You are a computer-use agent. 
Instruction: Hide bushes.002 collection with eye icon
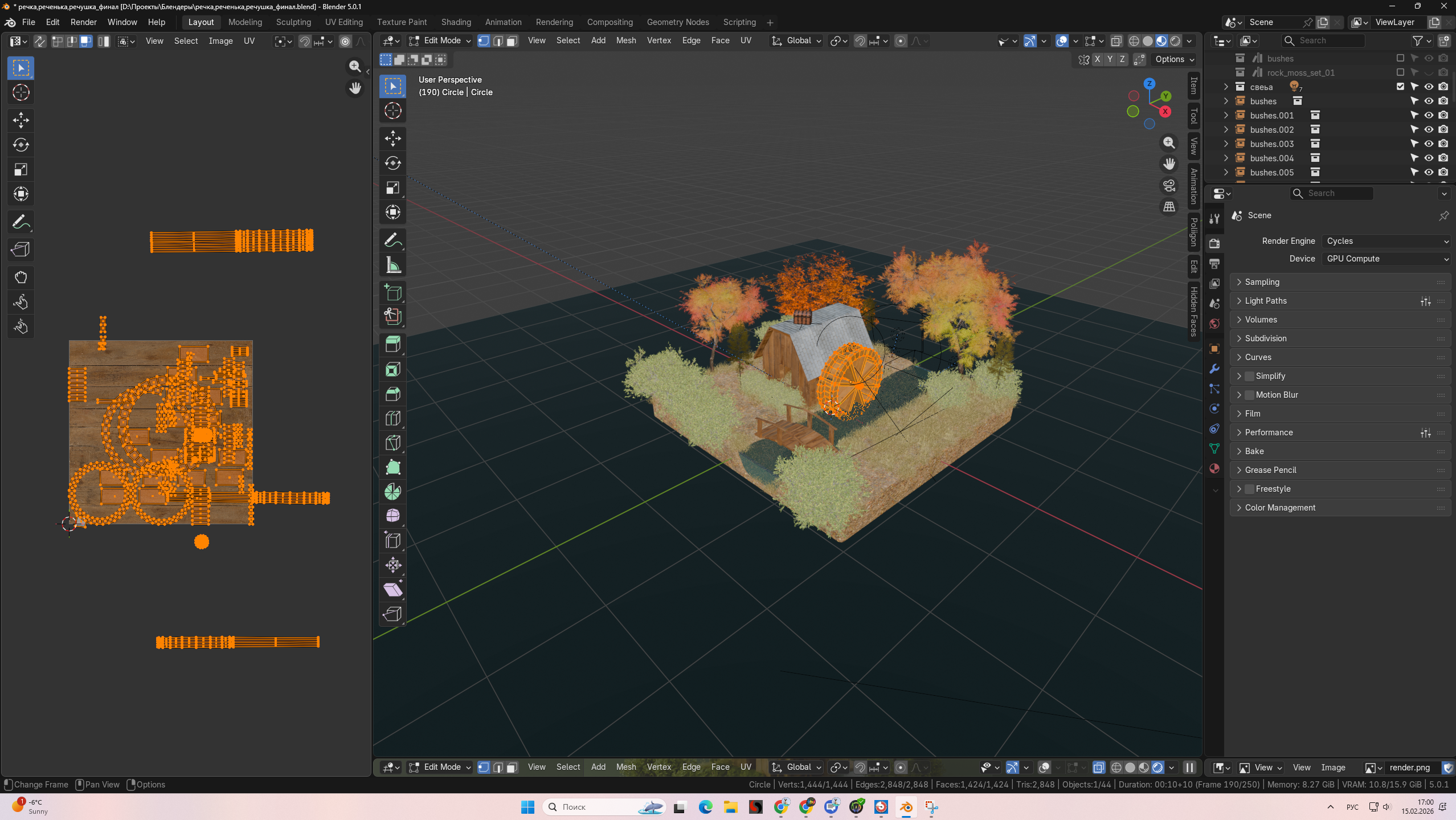click(1429, 129)
